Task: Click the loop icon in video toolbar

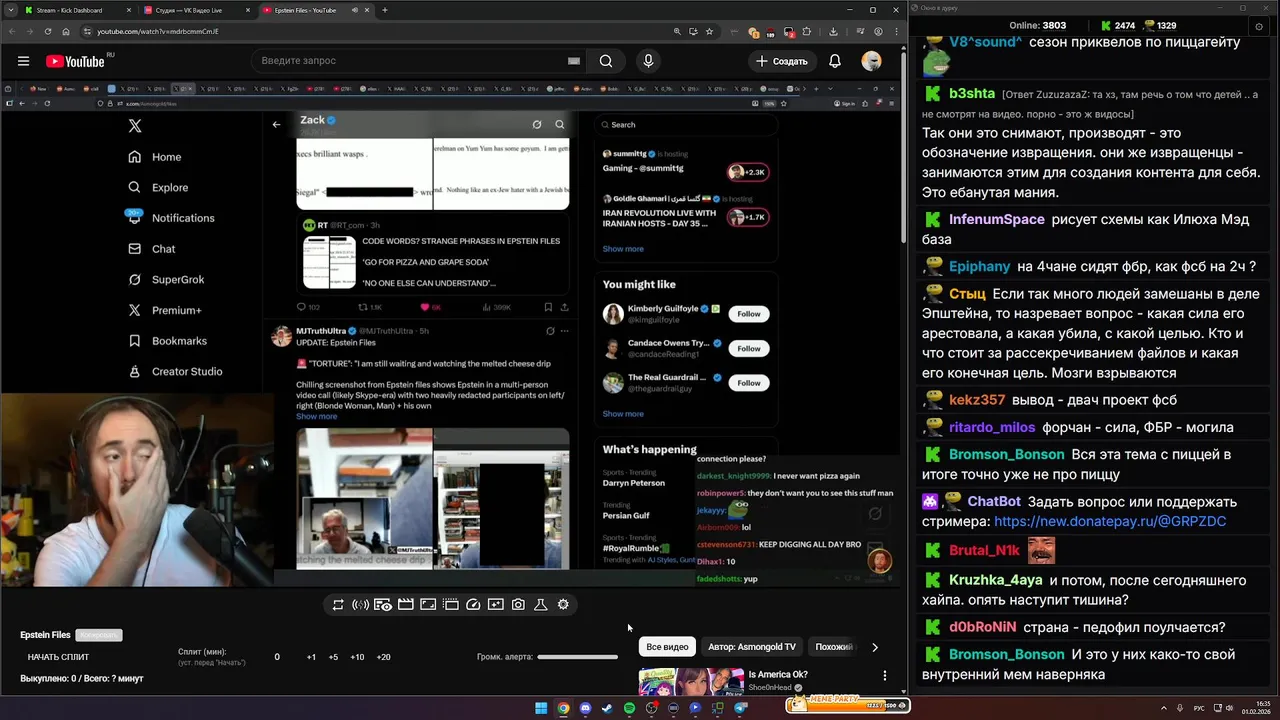Action: 338,605
